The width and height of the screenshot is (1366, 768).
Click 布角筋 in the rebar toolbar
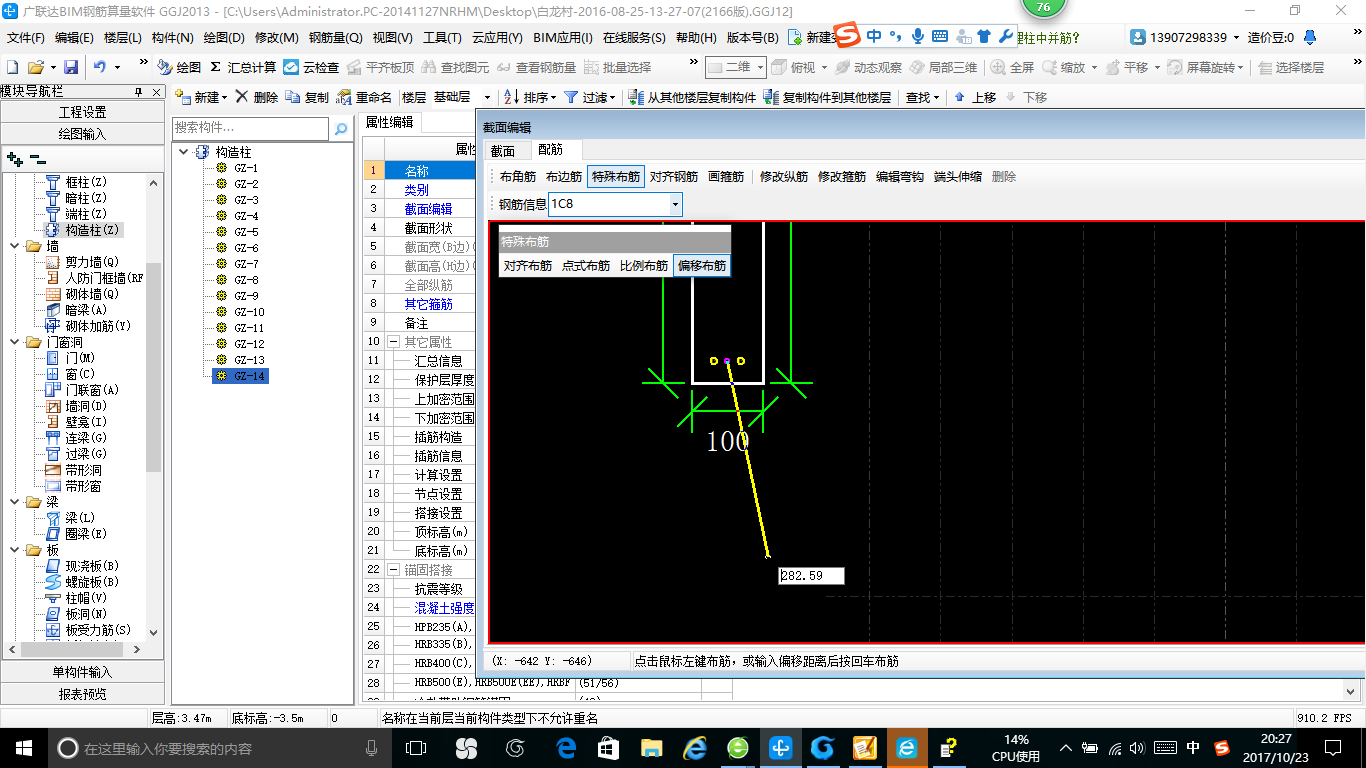click(518, 177)
